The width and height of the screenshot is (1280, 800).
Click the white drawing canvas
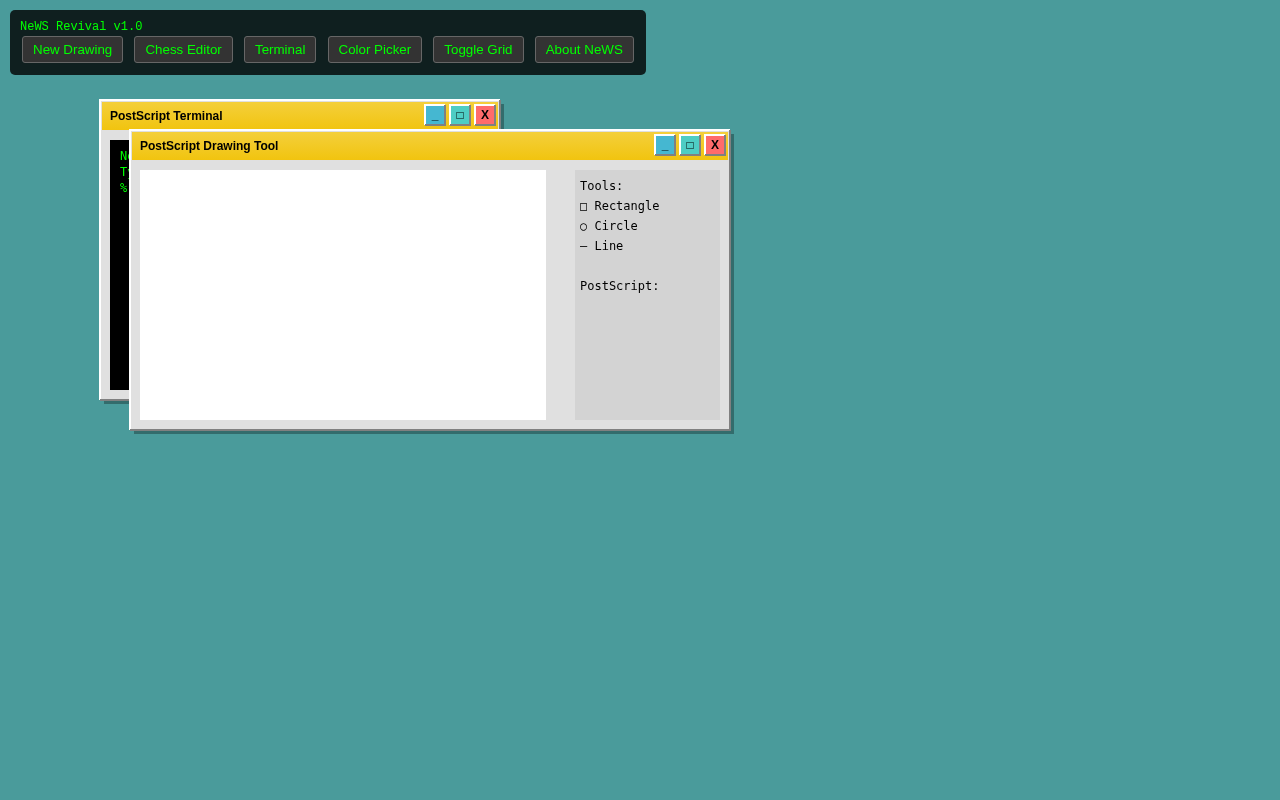(x=343, y=295)
